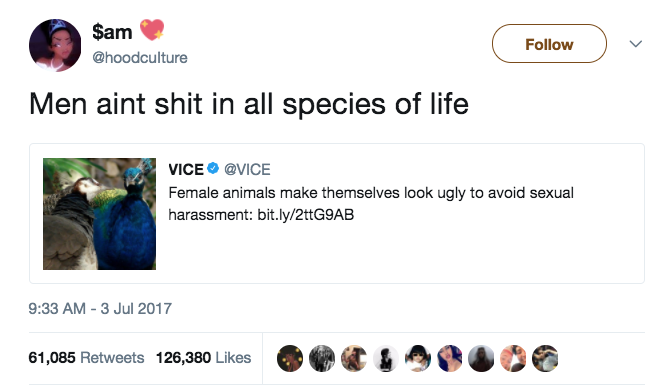Click the fifth liker avatar with sunglasses
This screenshot has width=668, height=388.
click(x=418, y=358)
